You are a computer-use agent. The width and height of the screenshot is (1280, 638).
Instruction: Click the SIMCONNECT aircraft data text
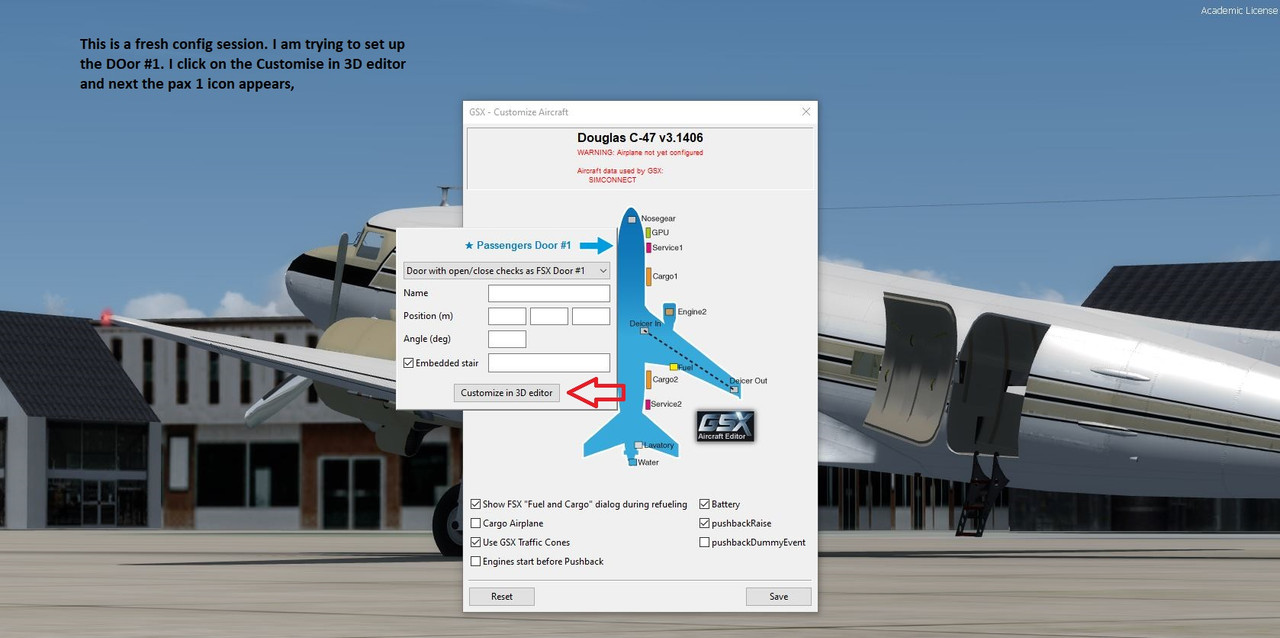(612, 180)
